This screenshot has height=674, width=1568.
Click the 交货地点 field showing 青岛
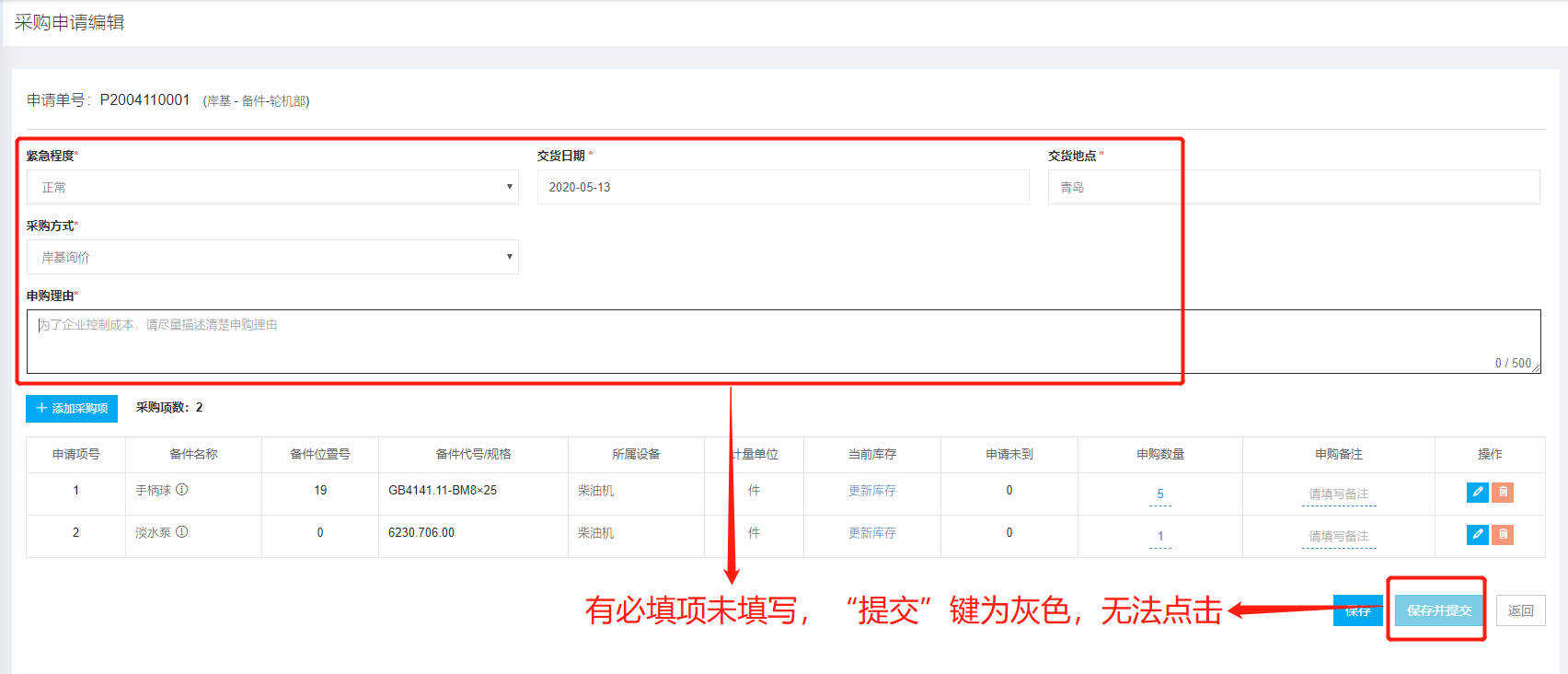coord(1294,187)
